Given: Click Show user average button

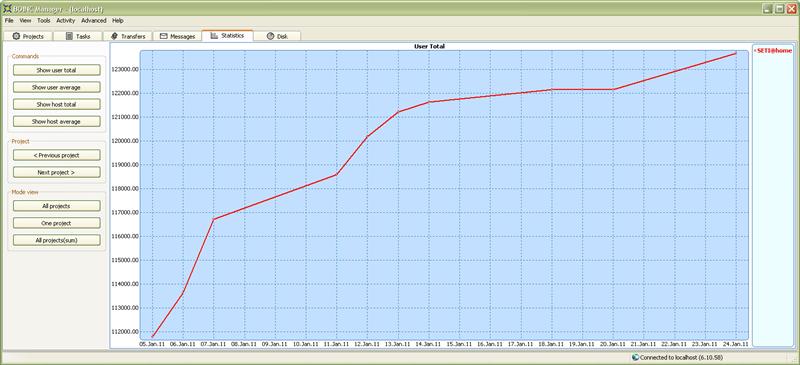Looking at the screenshot, I should [57, 87].
